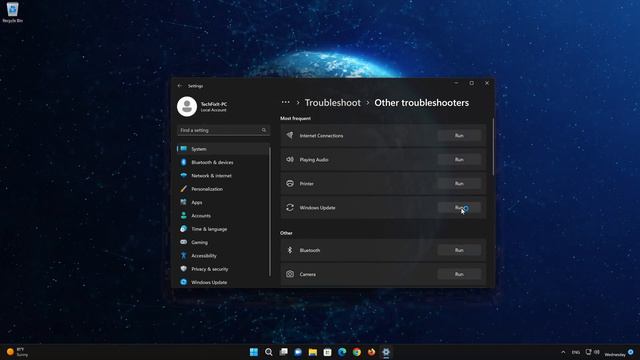The height and width of the screenshot is (360, 640).
Task: Open Windows Update in the sidebar
Action: [x=223, y=282]
